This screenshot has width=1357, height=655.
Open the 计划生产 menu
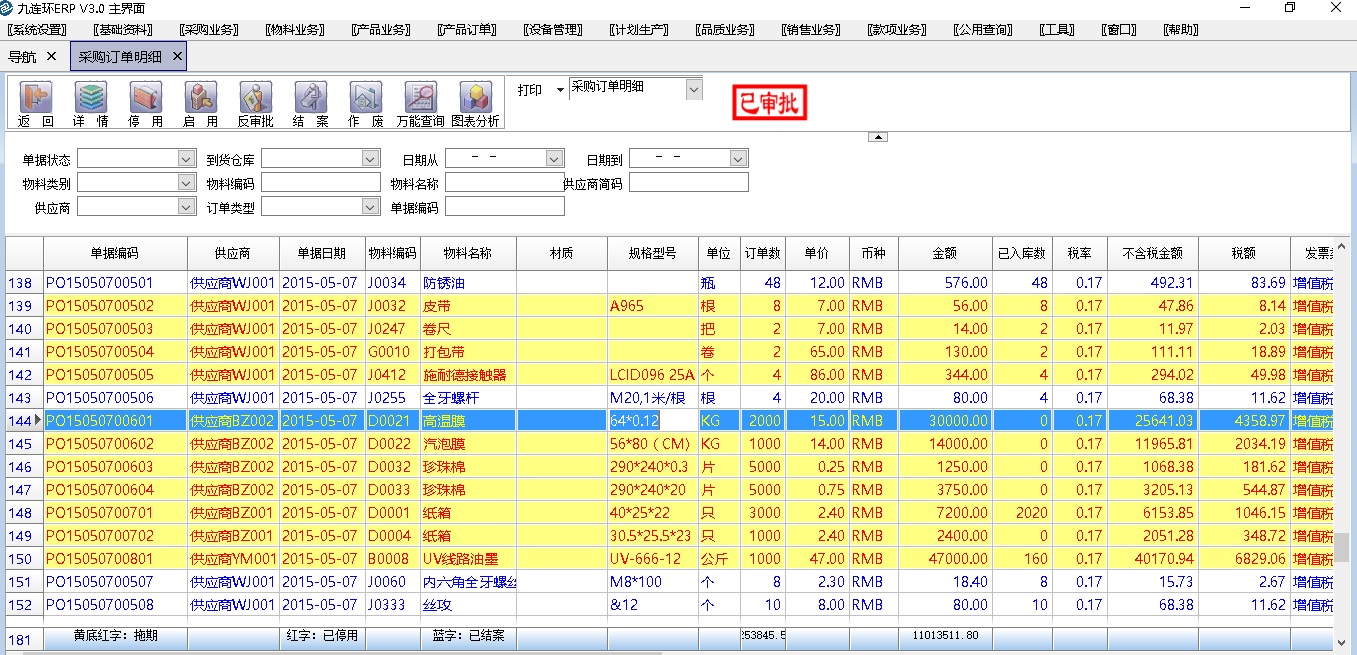639,30
